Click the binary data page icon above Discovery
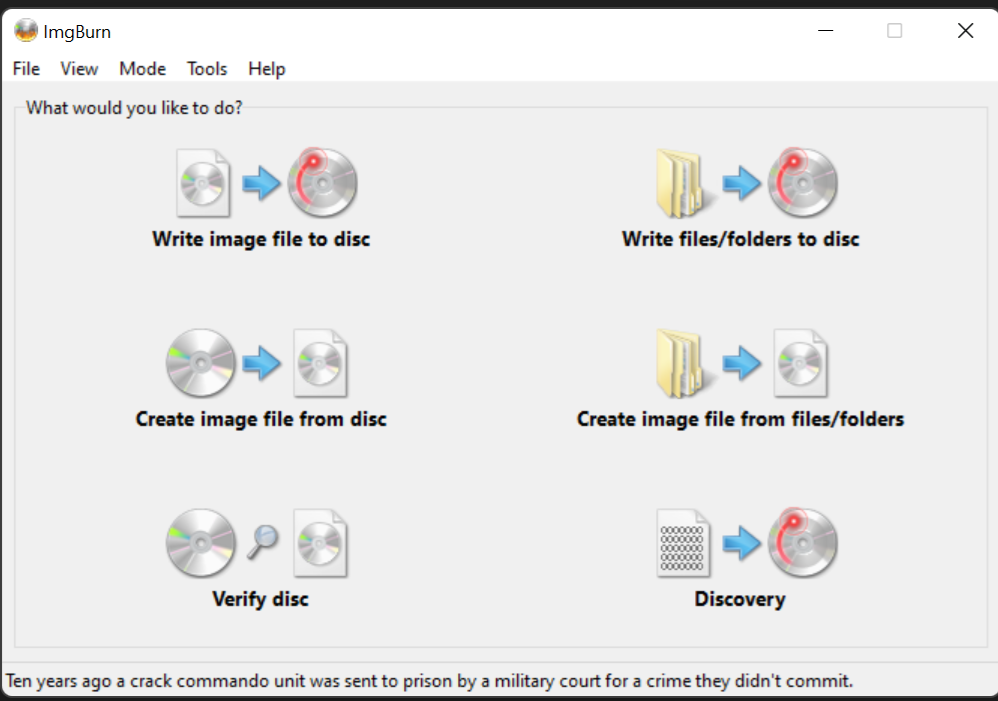998x701 pixels. (x=683, y=542)
